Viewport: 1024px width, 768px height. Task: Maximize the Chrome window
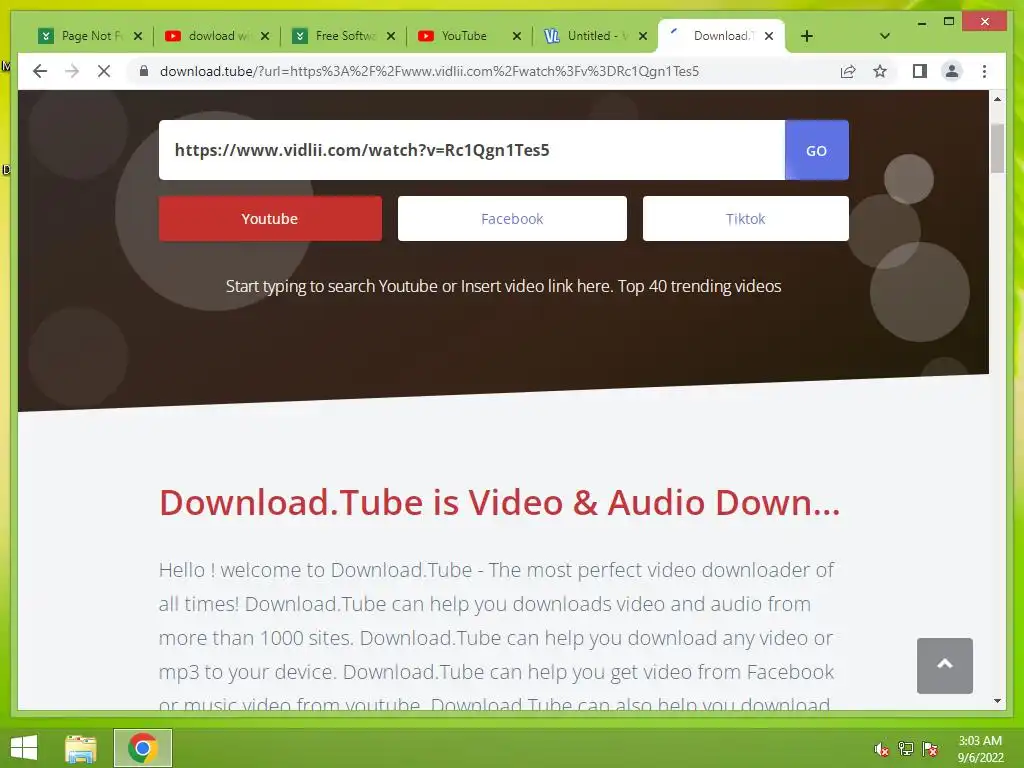pos(949,22)
